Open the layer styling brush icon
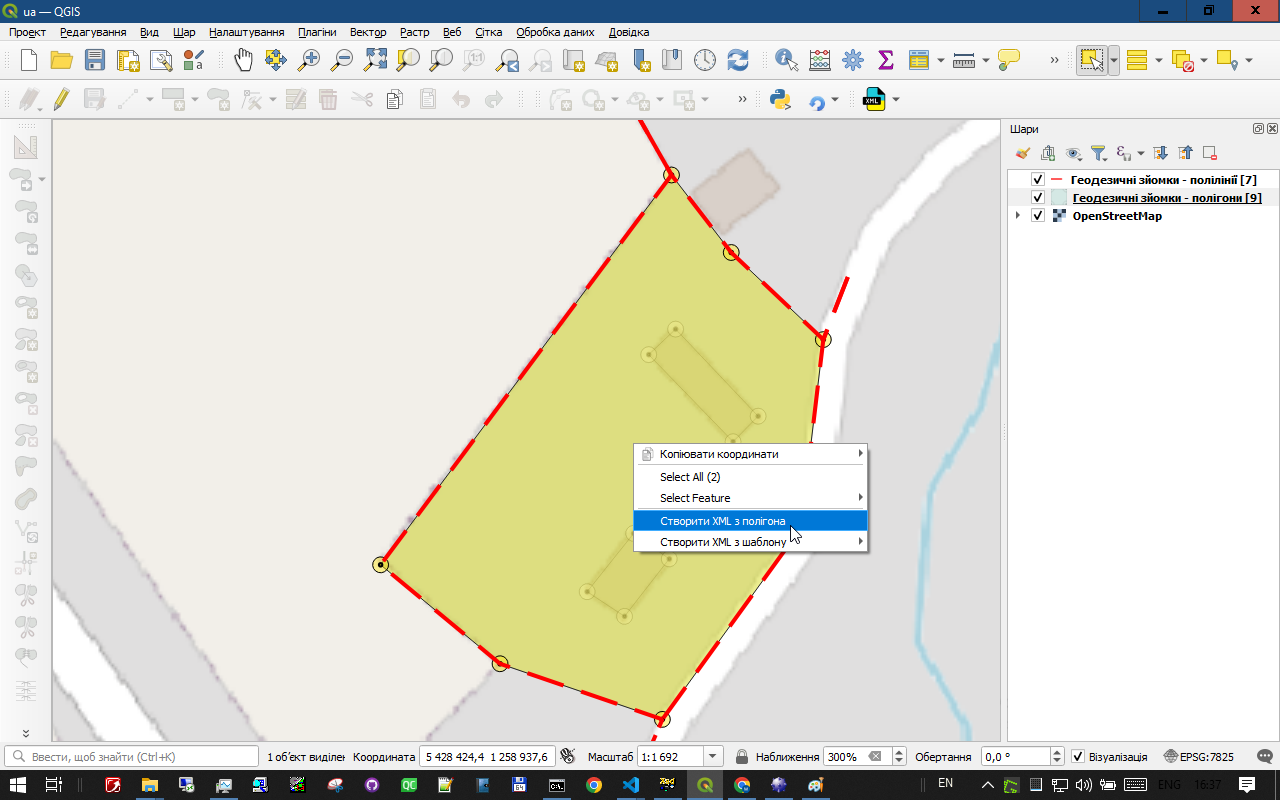Viewport: 1280px width, 800px height. 1022,153
